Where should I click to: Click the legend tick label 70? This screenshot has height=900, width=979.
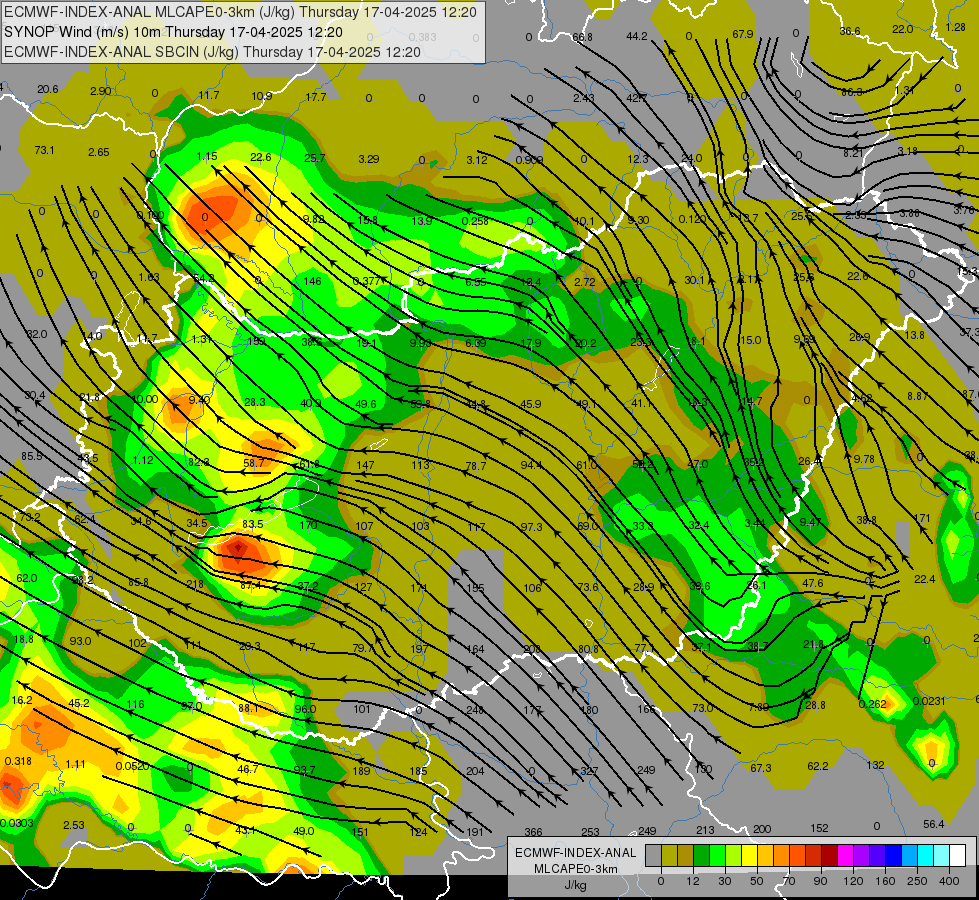pos(789,881)
